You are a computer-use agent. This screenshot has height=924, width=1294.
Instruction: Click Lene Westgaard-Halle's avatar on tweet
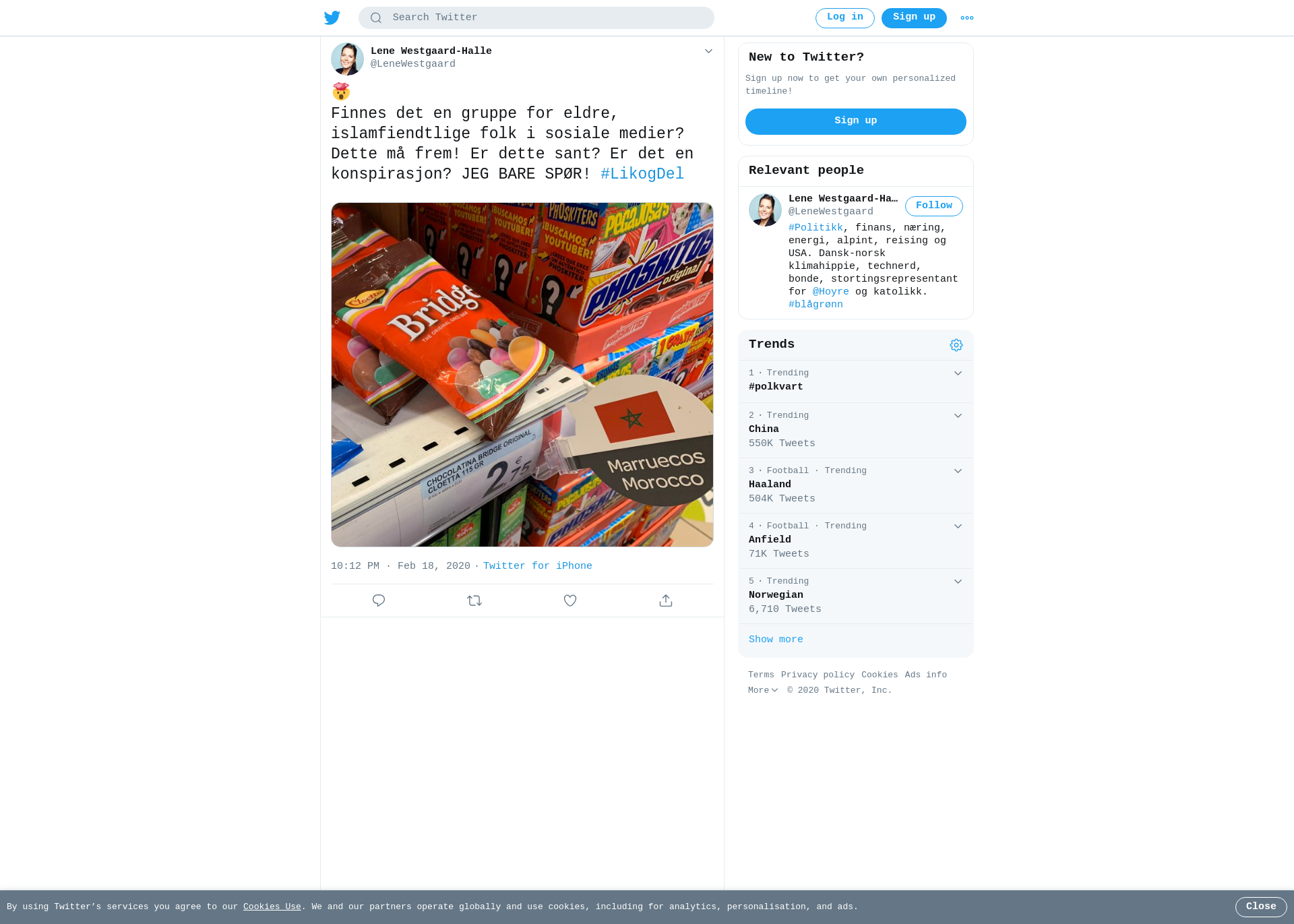(347, 59)
